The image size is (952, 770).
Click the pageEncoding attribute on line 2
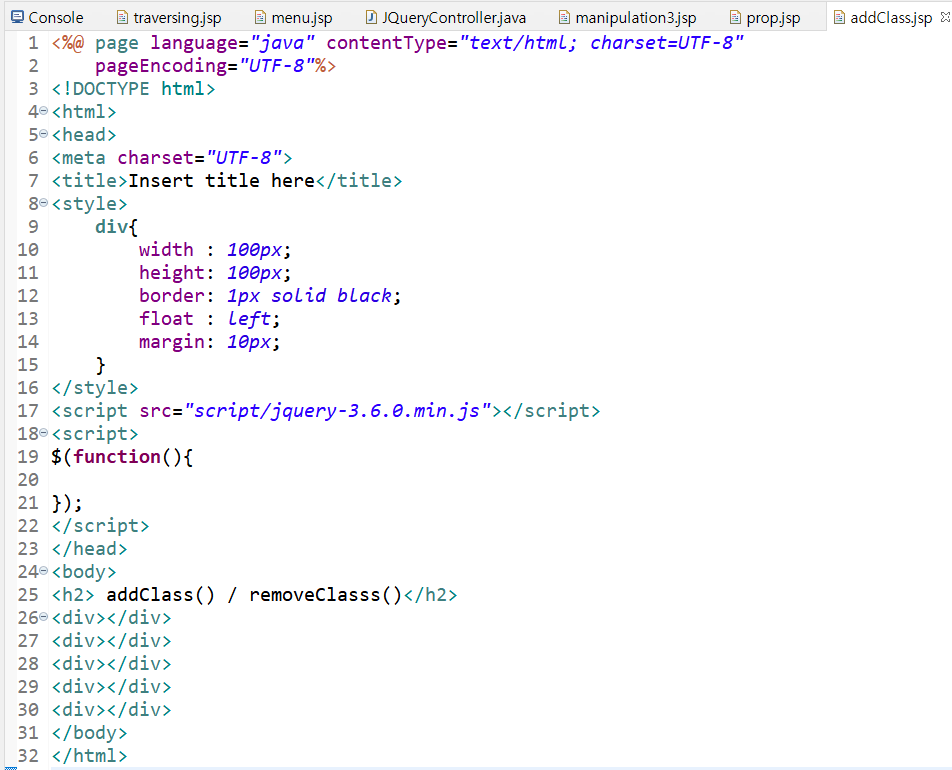point(161,66)
